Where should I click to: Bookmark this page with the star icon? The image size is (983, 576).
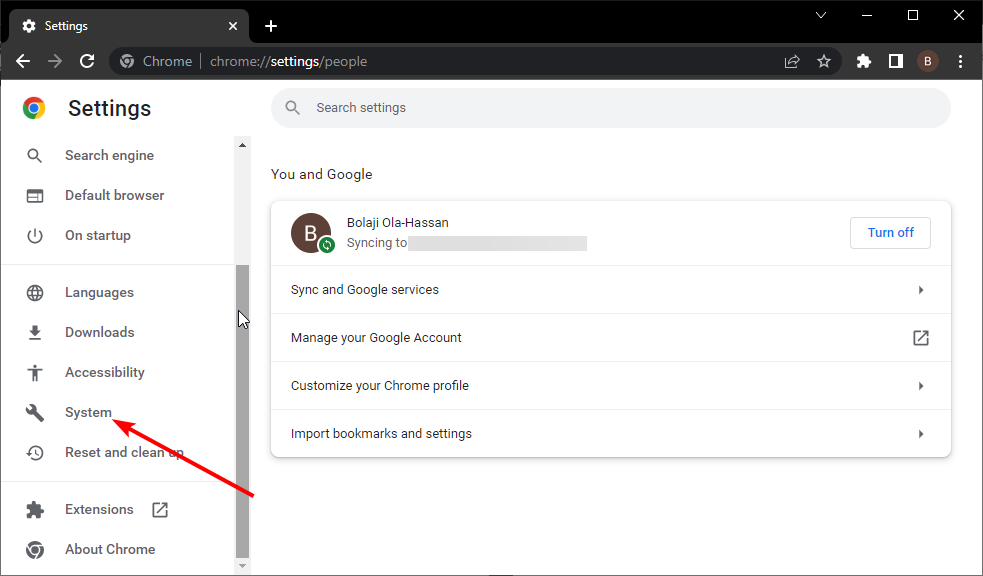824,61
